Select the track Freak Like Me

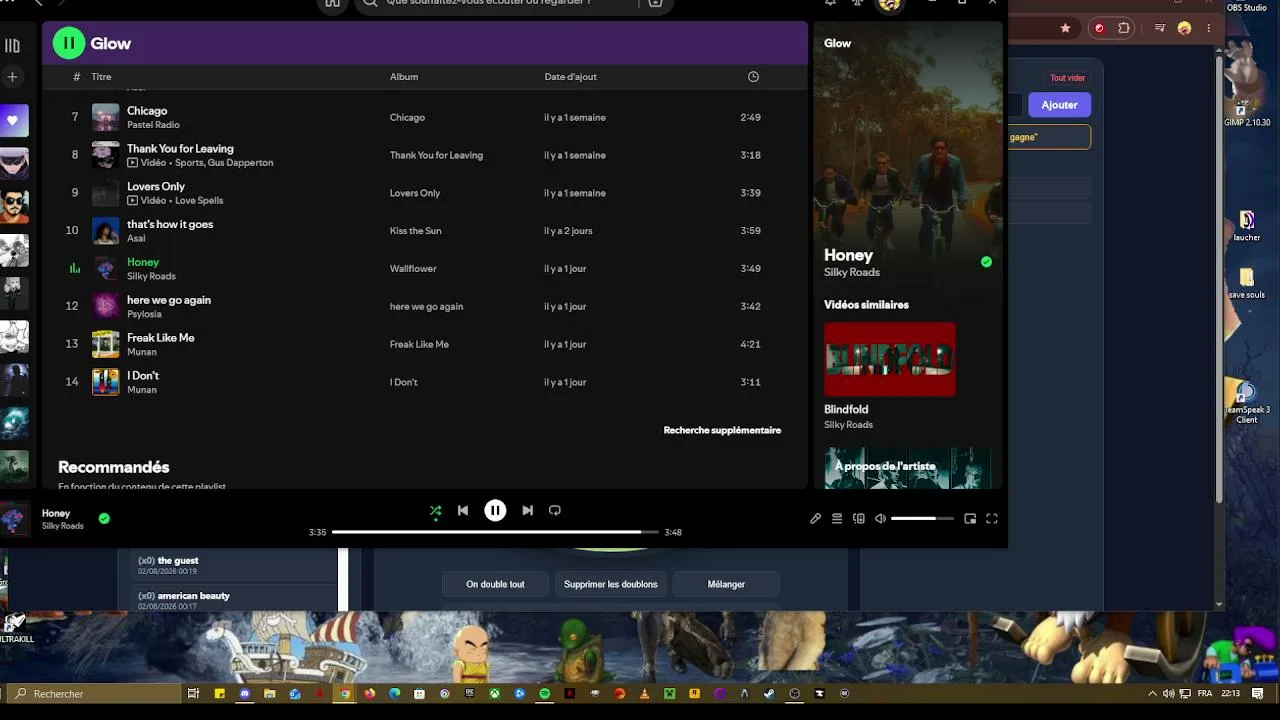click(x=424, y=344)
